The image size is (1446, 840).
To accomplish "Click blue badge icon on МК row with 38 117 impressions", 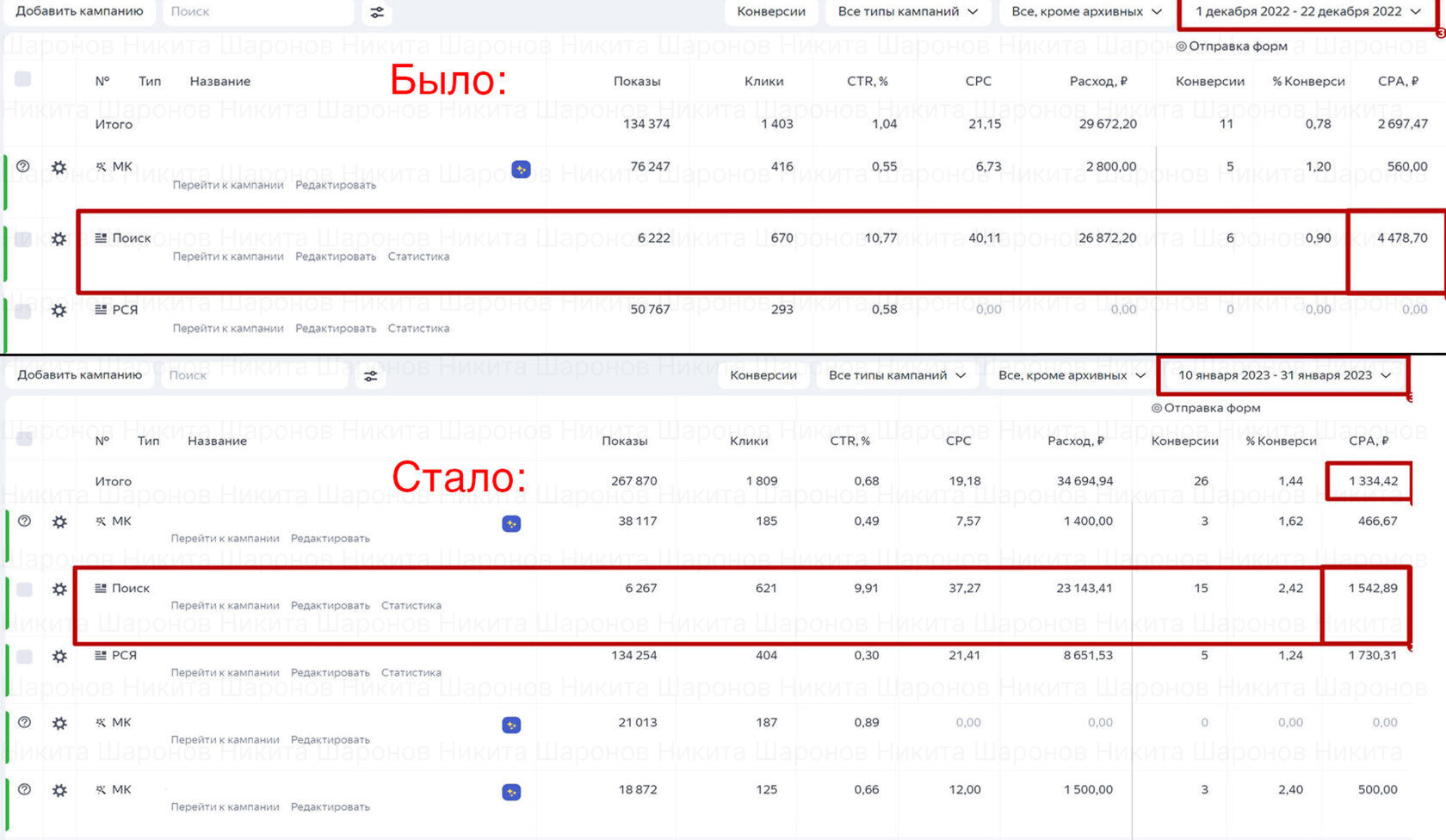I will 511,523.
